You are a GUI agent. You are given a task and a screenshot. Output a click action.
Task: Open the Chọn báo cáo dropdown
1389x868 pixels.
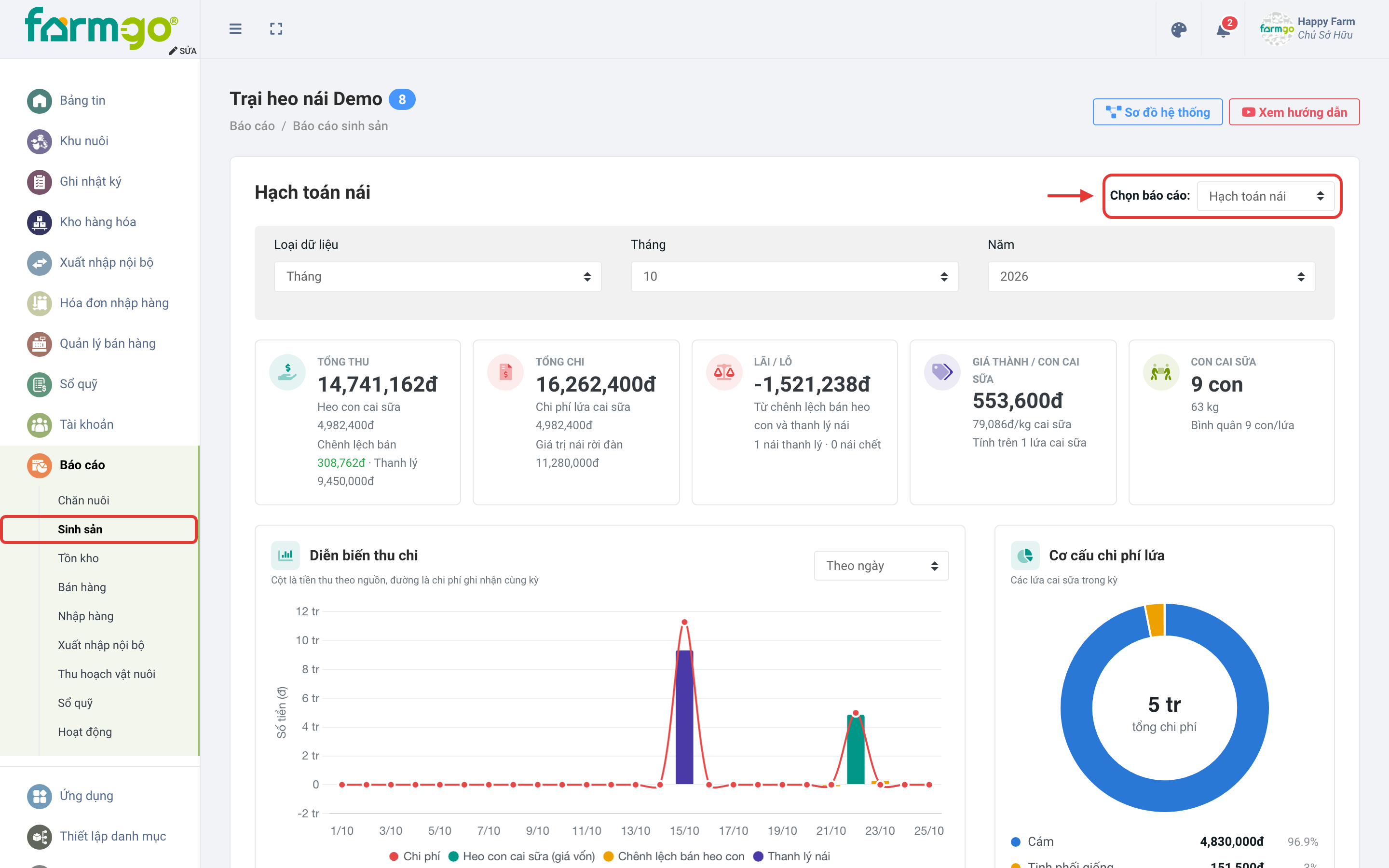click(1266, 196)
